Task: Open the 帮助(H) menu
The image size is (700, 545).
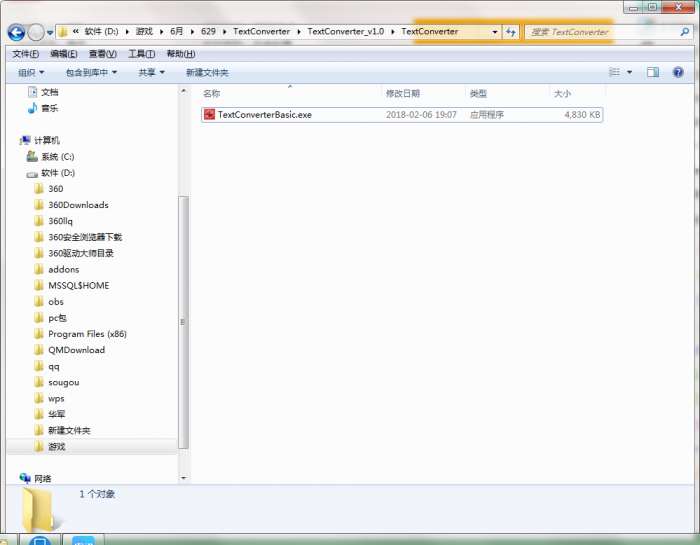Action: click(181, 54)
